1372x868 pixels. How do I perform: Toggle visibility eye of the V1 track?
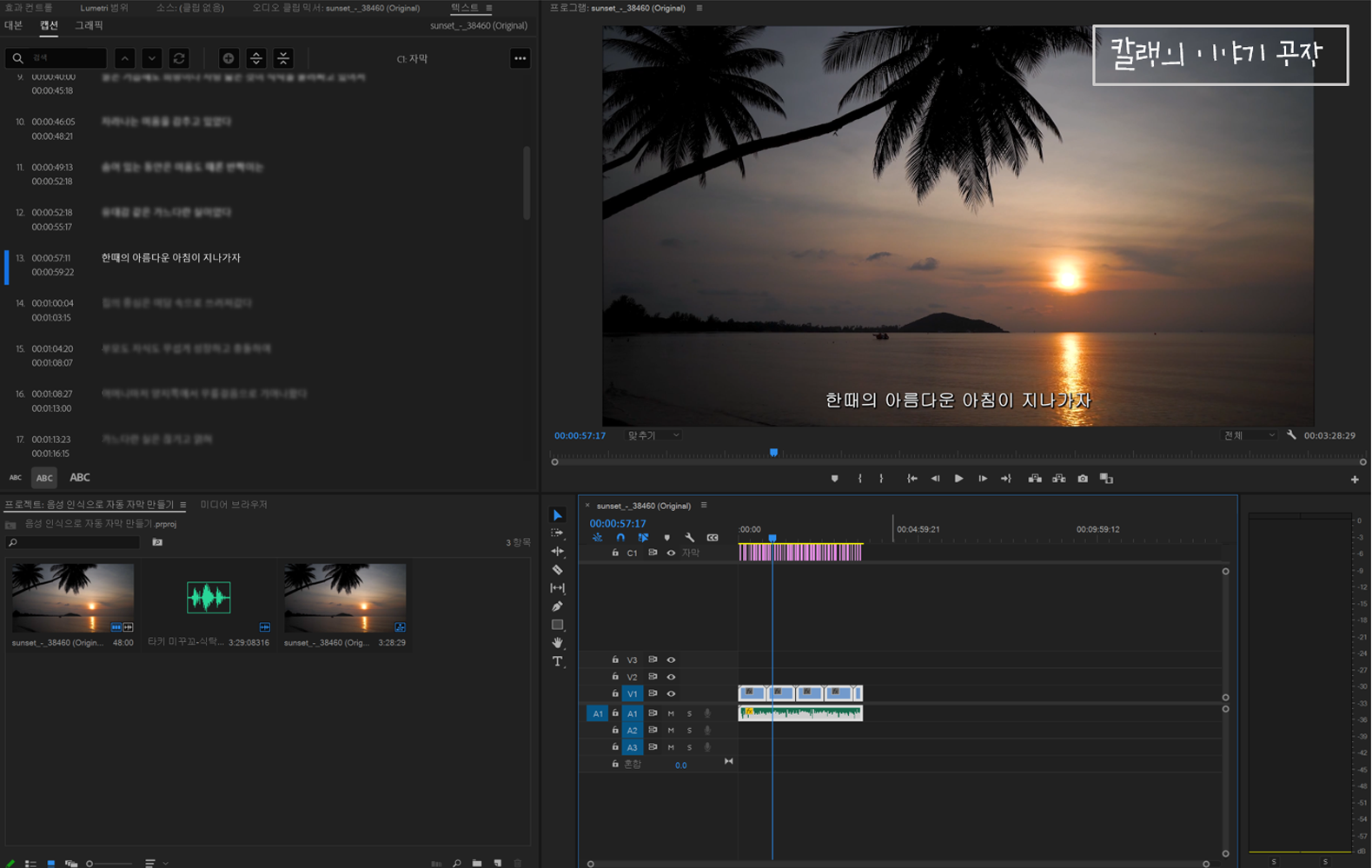tap(671, 694)
